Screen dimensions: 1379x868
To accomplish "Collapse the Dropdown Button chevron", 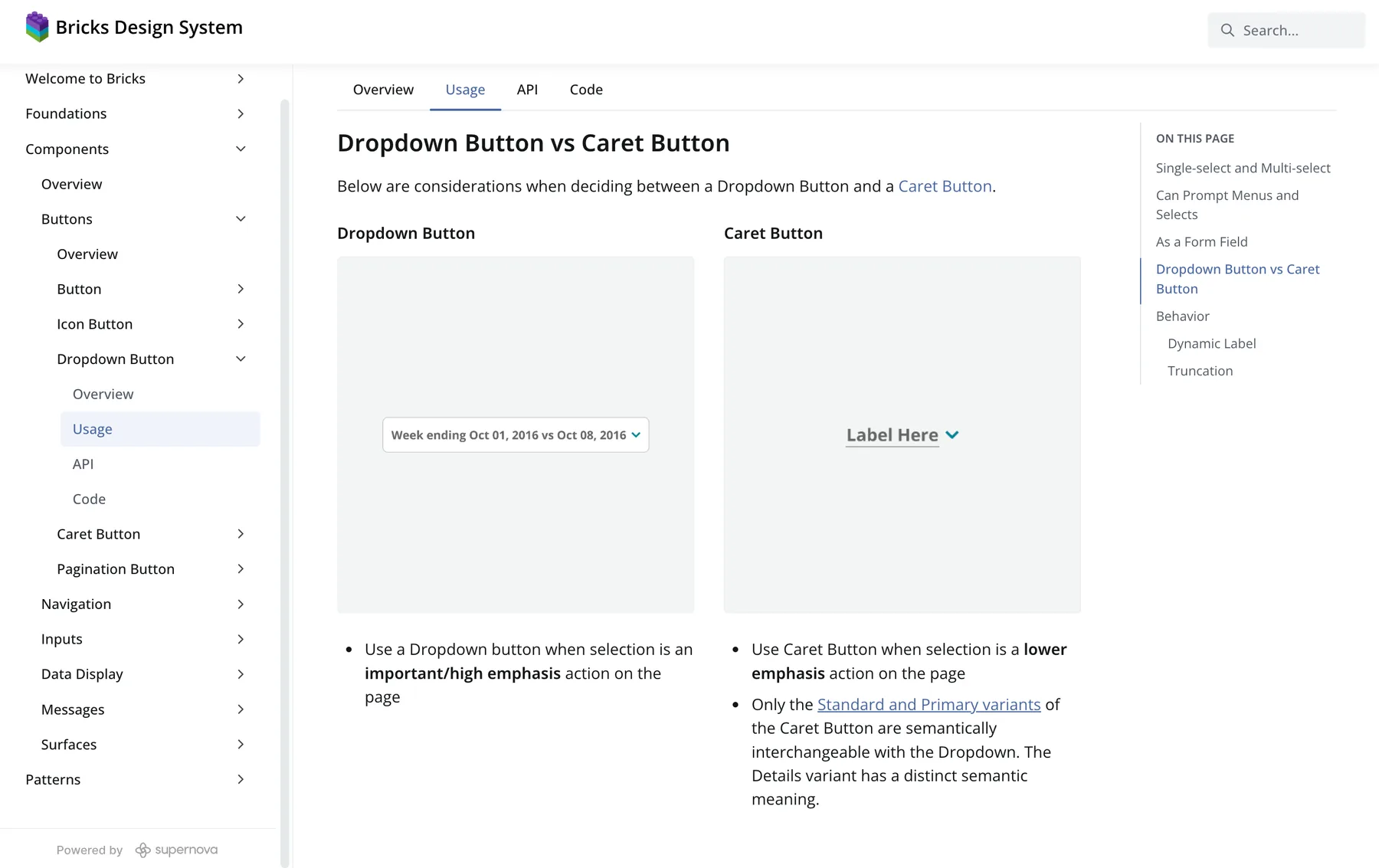I will (x=241, y=359).
